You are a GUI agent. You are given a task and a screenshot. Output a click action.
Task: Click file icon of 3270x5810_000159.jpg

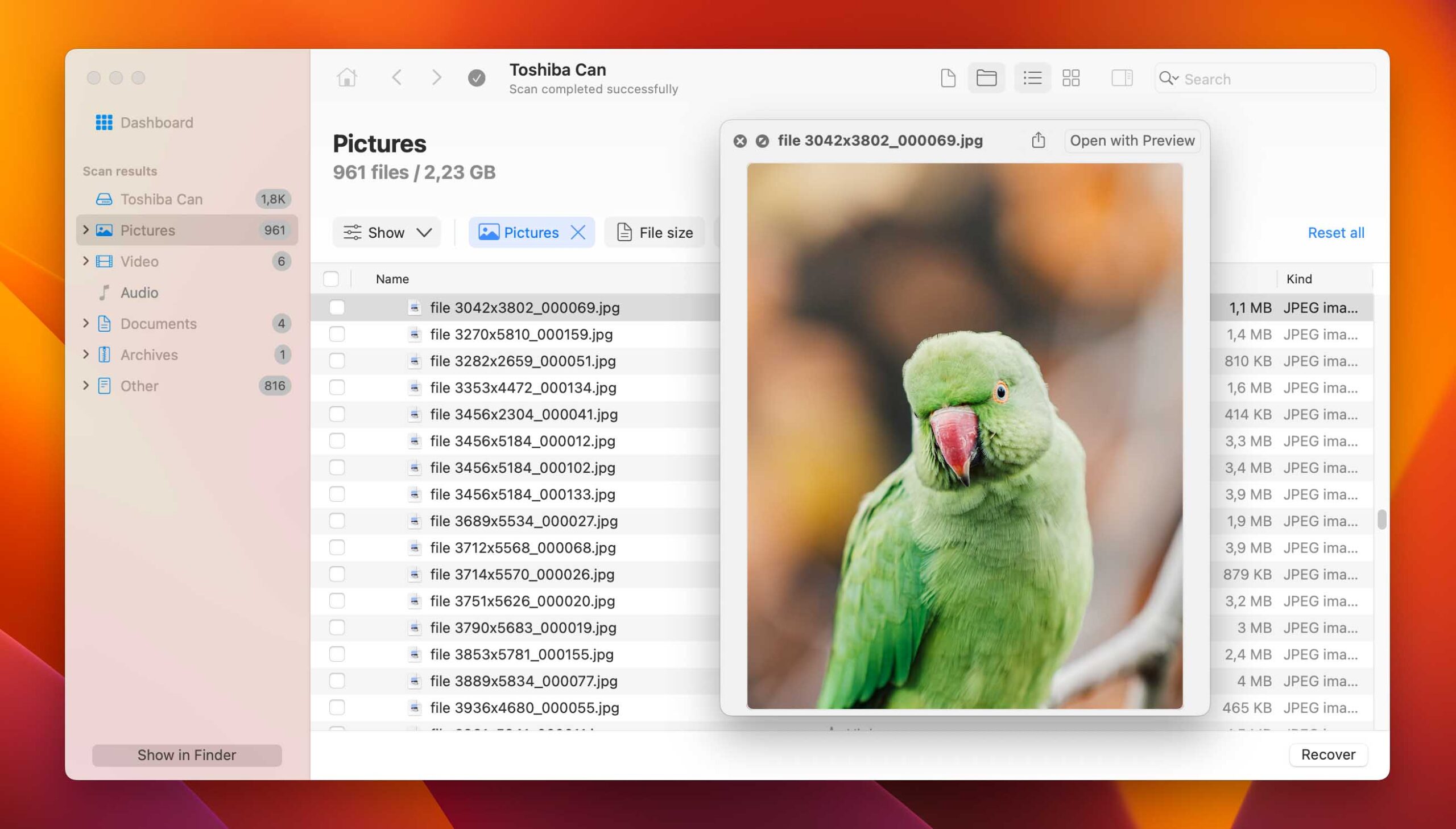pyautogui.click(x=415, y=334)
